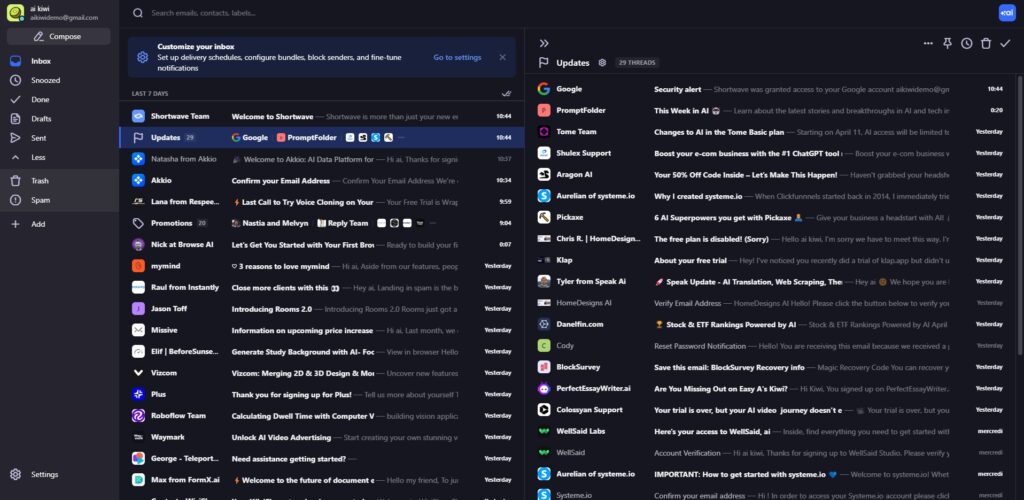Open the Done folder
This screenshot has height=500, width=1024.
39,100
